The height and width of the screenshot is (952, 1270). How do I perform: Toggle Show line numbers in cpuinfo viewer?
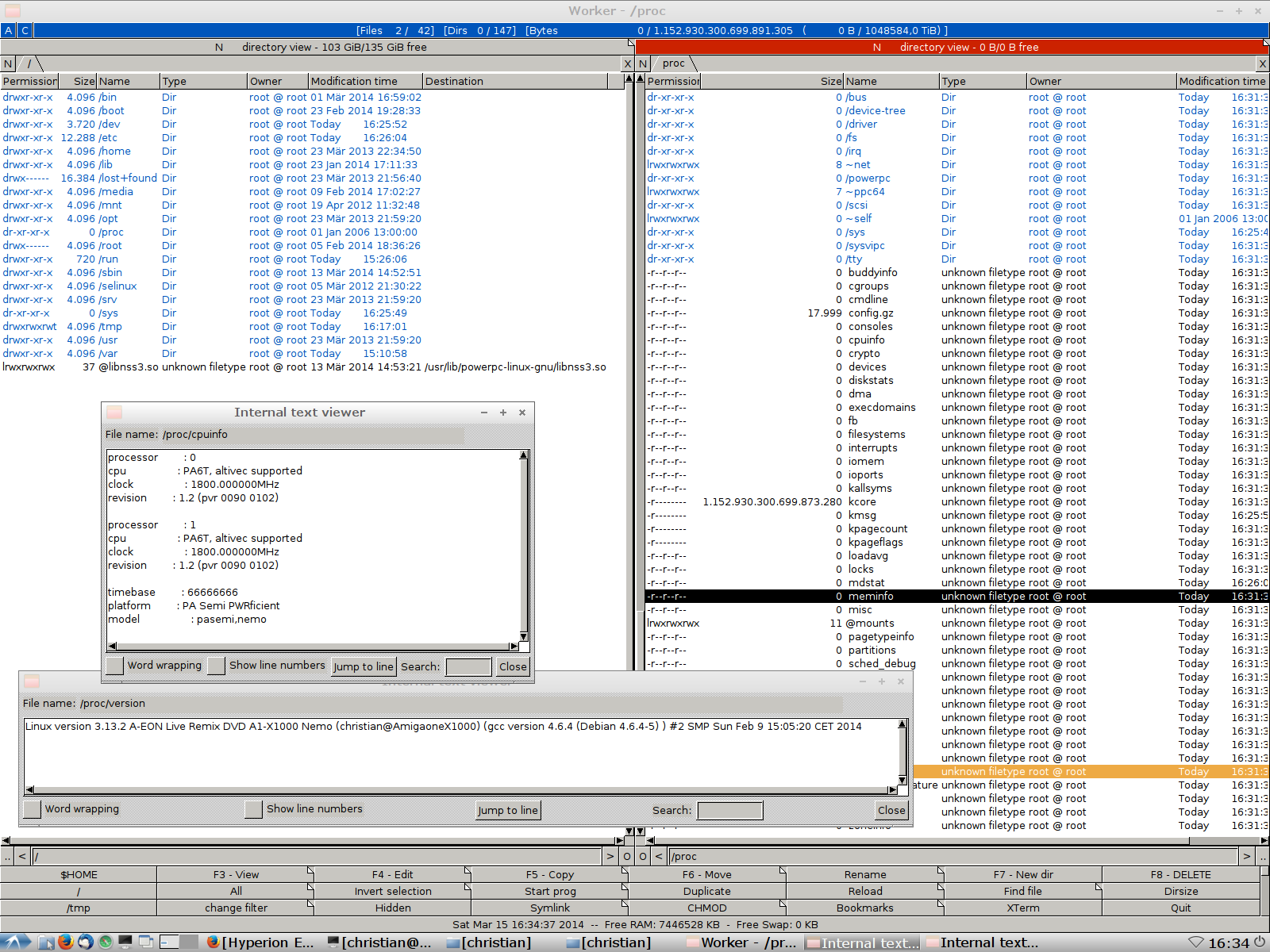pos(217,666)
